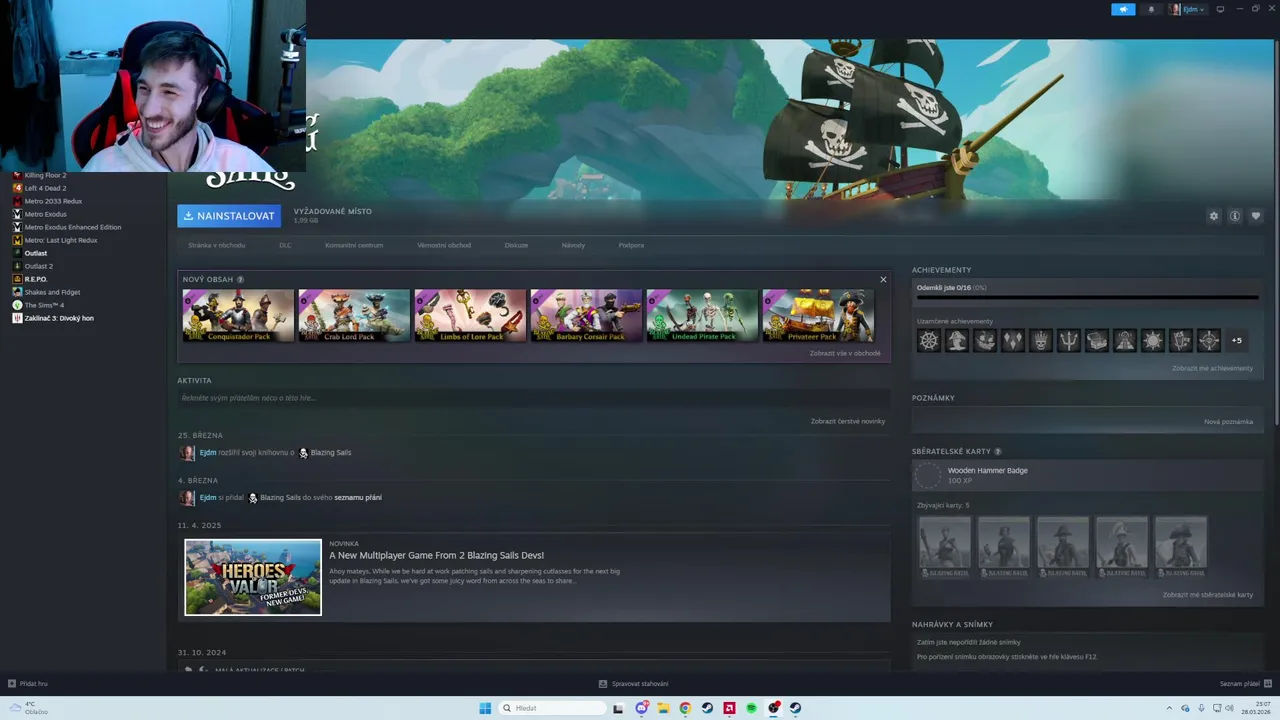
Task: Open Chrome from the taskbar
Action: [685, 708]
